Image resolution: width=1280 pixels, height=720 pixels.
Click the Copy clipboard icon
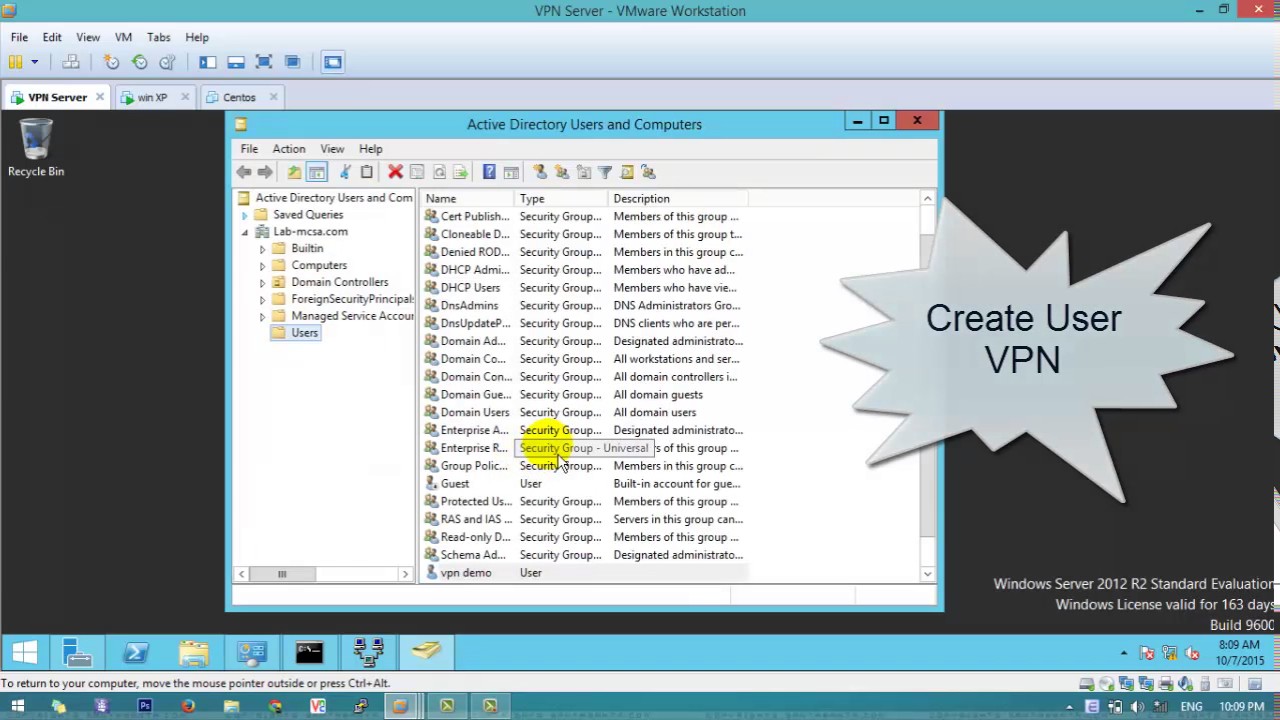pos(367,172)
